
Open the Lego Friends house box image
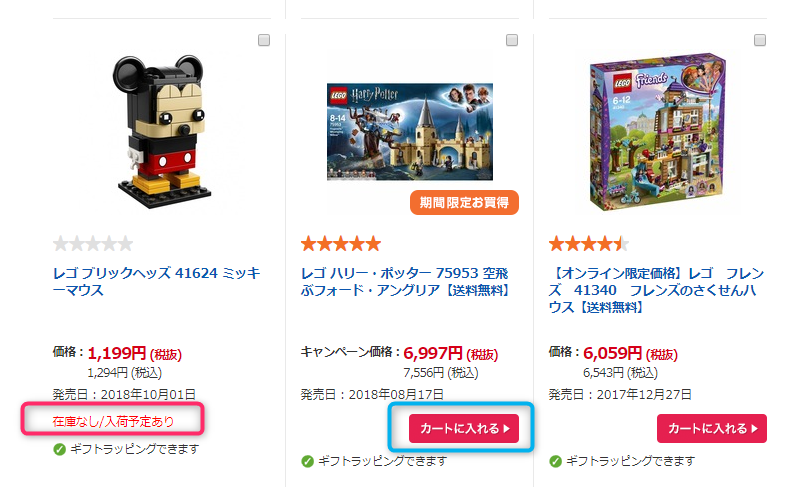(658, 132)
